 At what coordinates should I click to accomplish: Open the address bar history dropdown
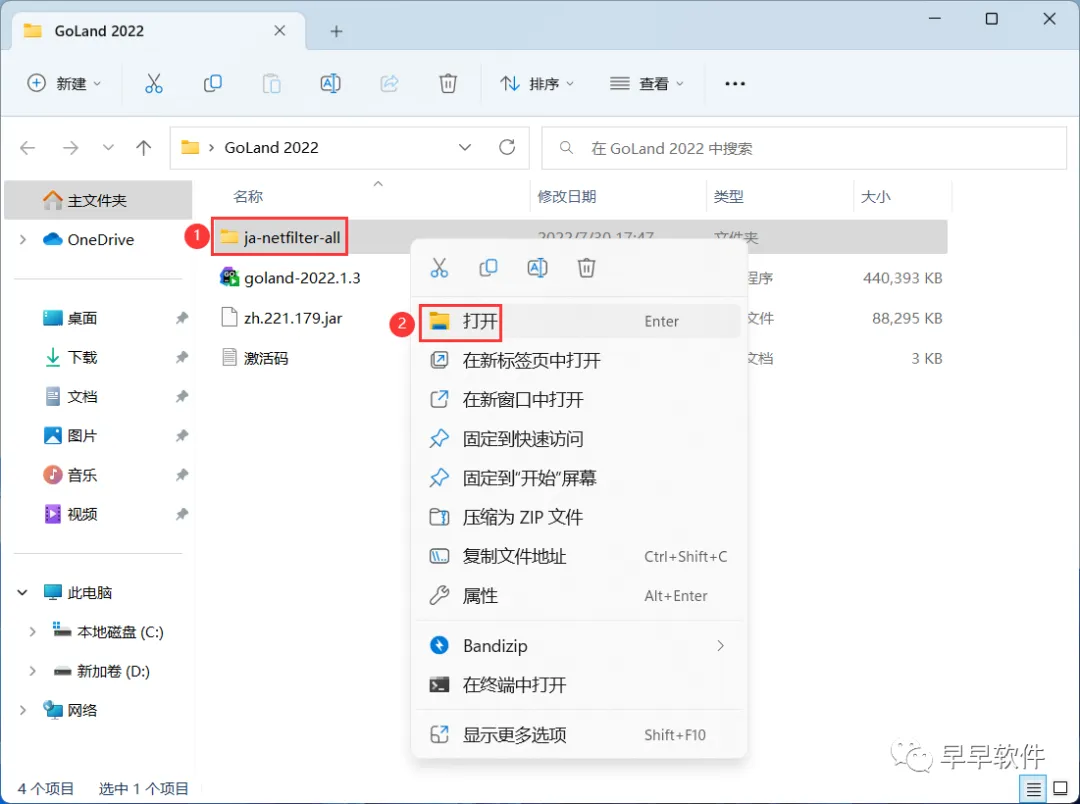465,147
